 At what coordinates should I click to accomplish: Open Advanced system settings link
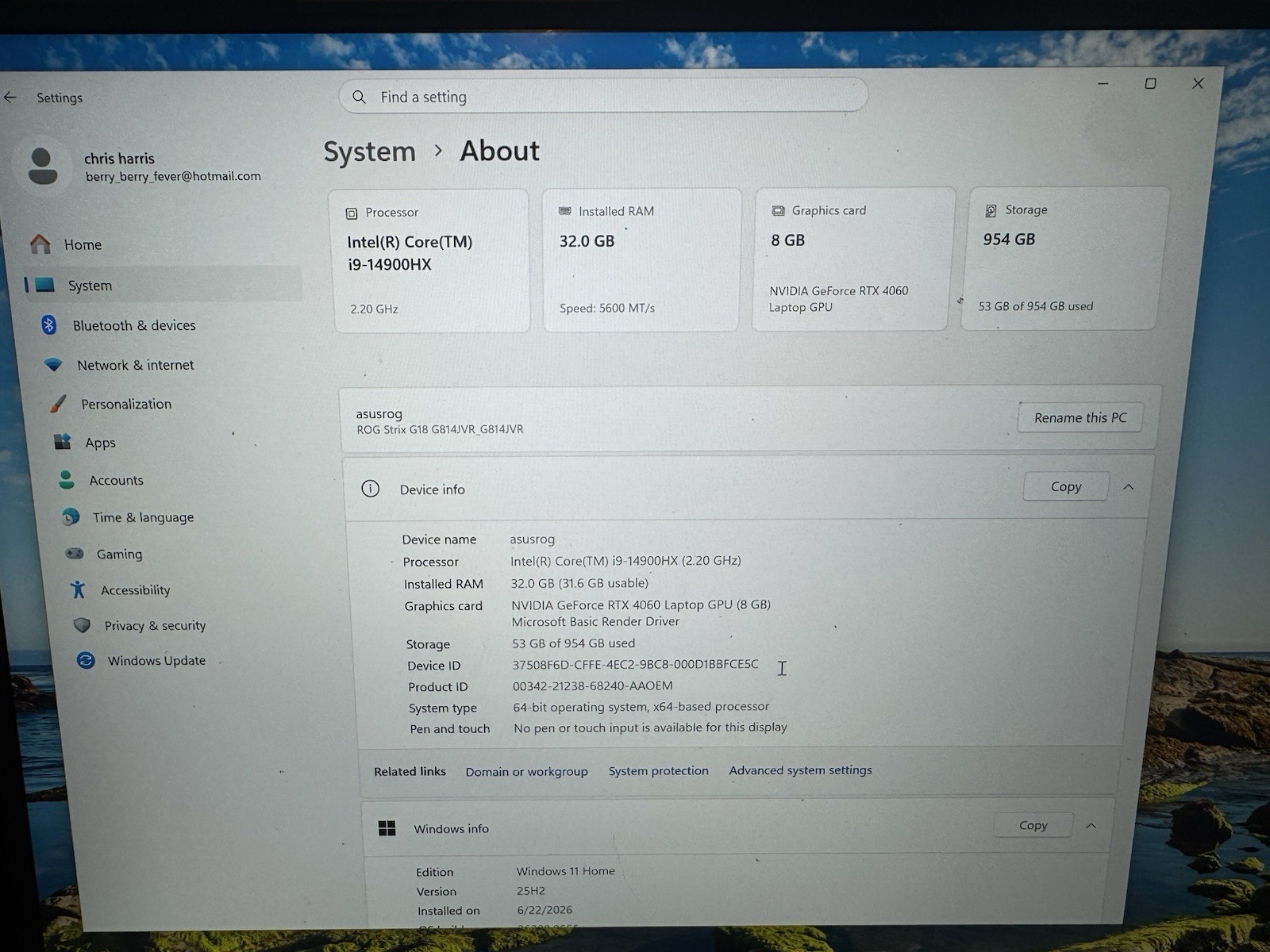click(x=800, y=770)
